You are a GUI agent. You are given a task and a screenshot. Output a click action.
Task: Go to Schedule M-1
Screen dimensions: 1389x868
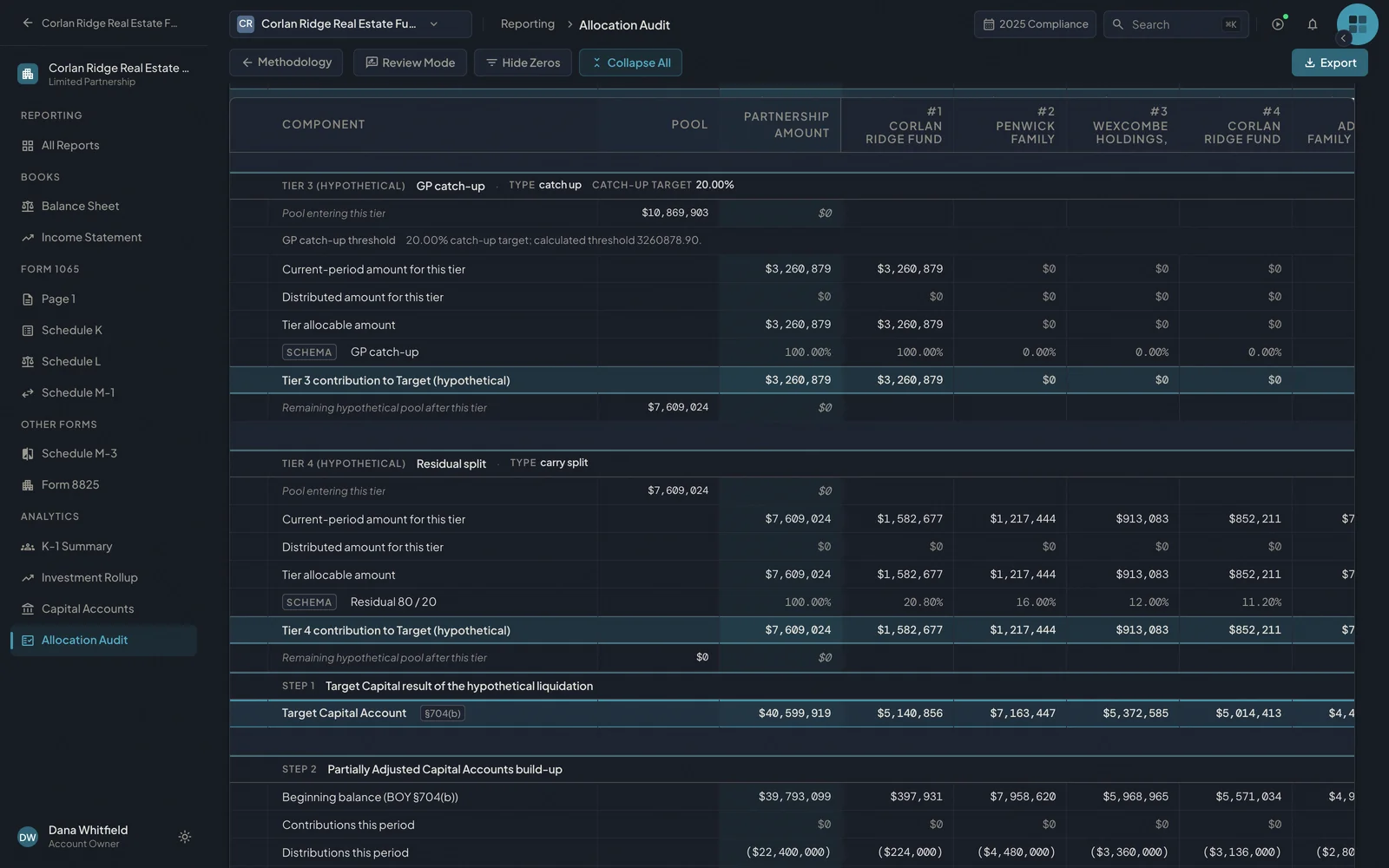coord(104,392)
